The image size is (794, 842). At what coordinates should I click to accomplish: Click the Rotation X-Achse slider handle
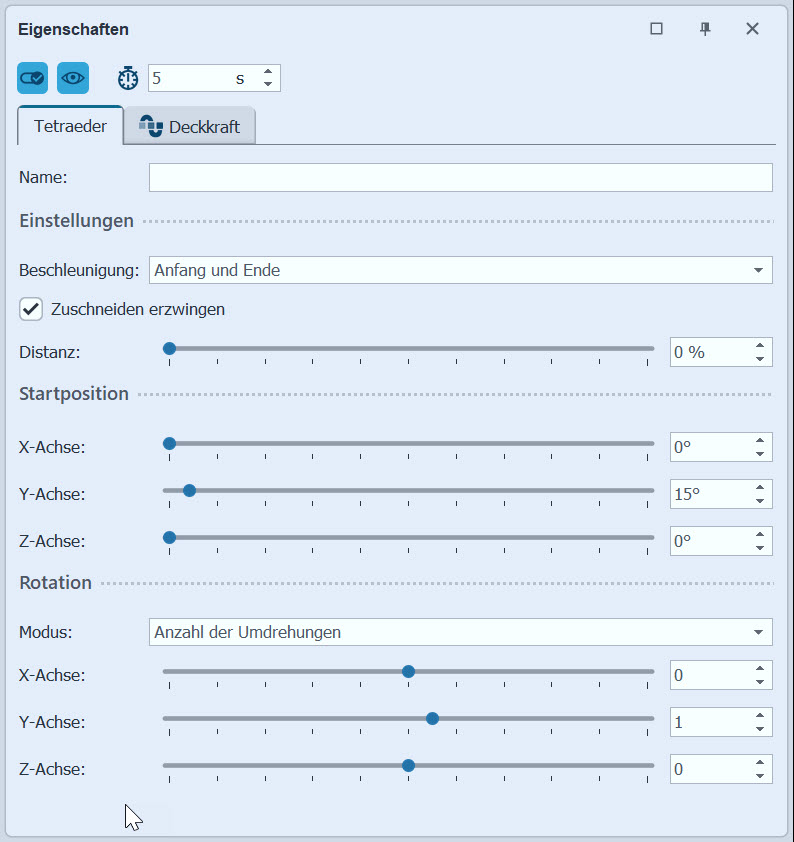(408, 671)
